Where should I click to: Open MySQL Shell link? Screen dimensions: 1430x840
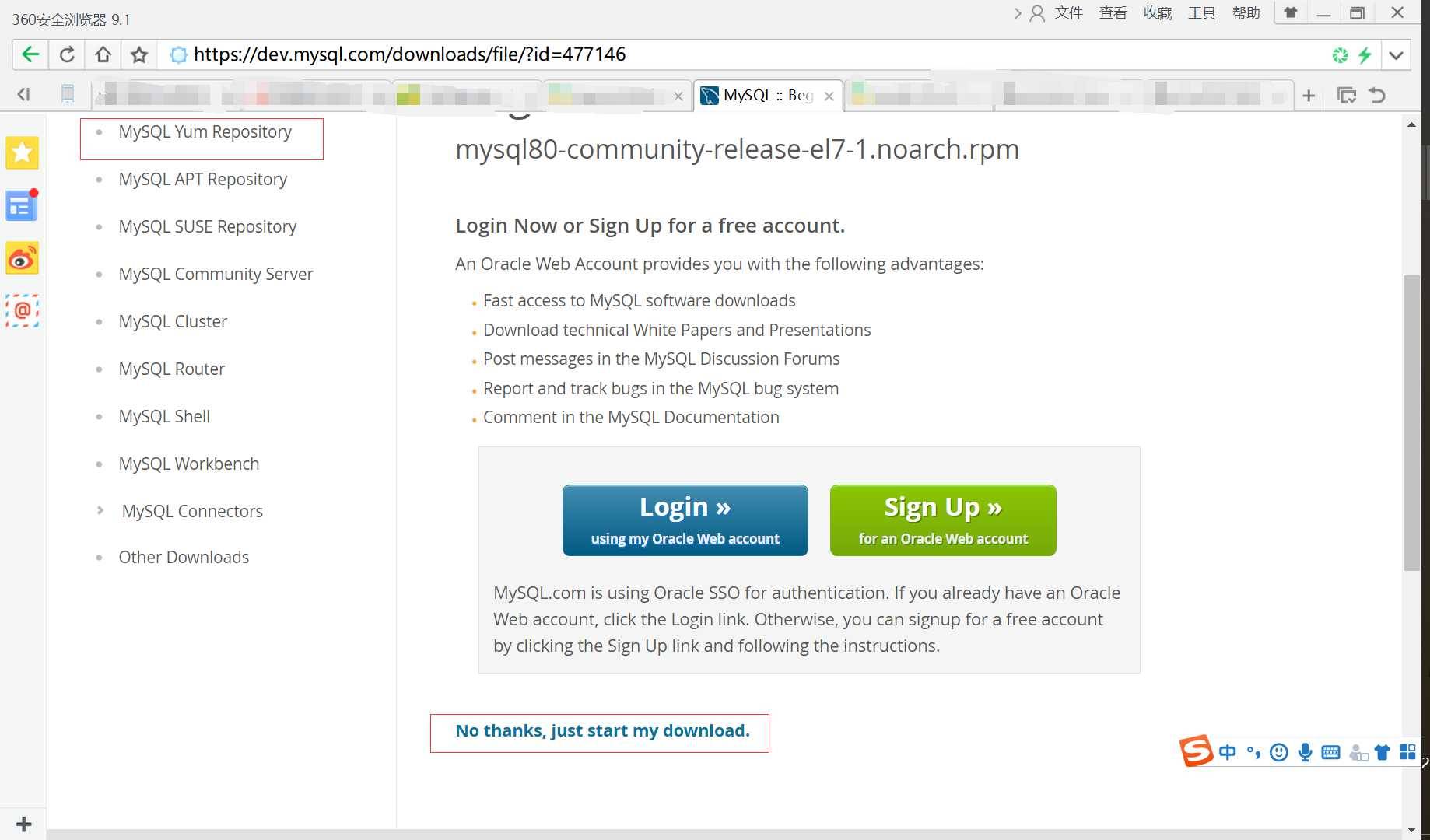coord(164,417)
